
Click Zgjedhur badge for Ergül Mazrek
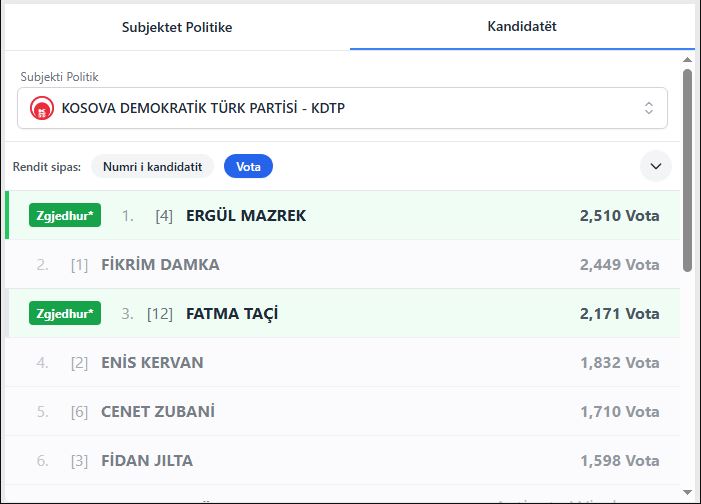(65, 215)
